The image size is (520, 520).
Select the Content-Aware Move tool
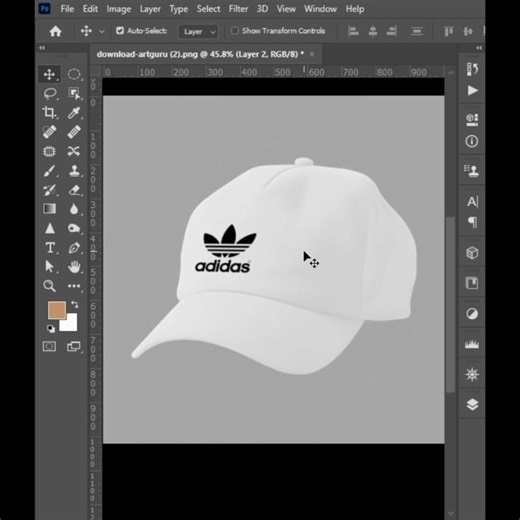pos(74,151)
